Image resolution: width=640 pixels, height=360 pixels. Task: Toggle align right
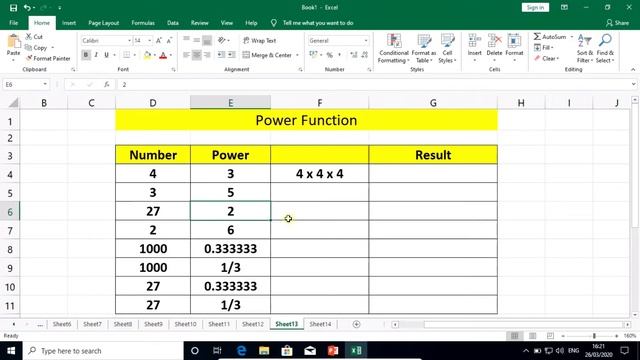[x=207, y=55]
